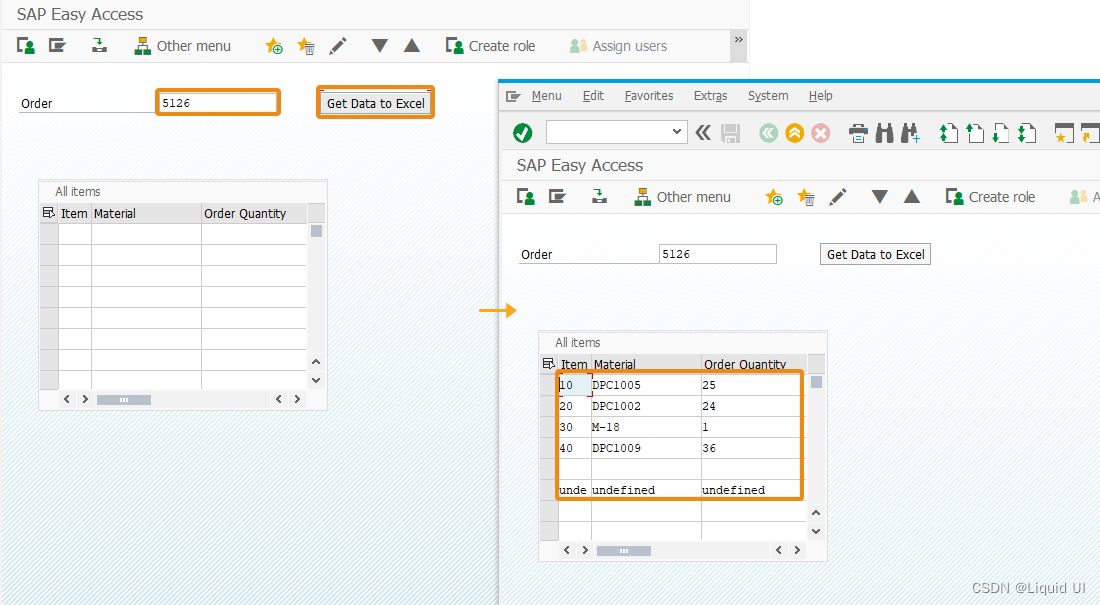Click Other menu in back window
Screen dimensions: 1100x605
[182, 46]
